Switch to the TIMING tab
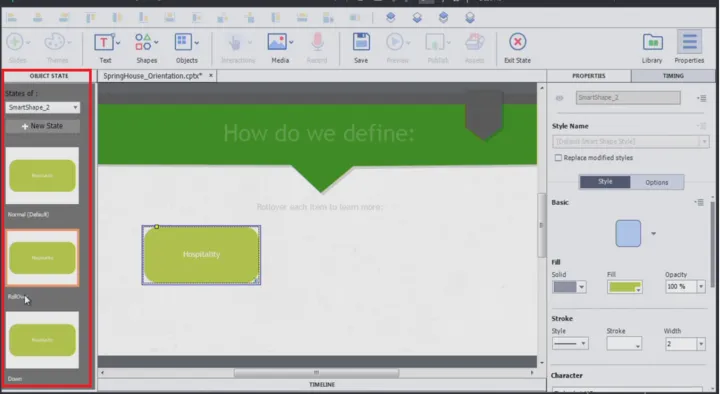Image resolution: width=720 pixels, height=394 pixels. pos(673,76)
